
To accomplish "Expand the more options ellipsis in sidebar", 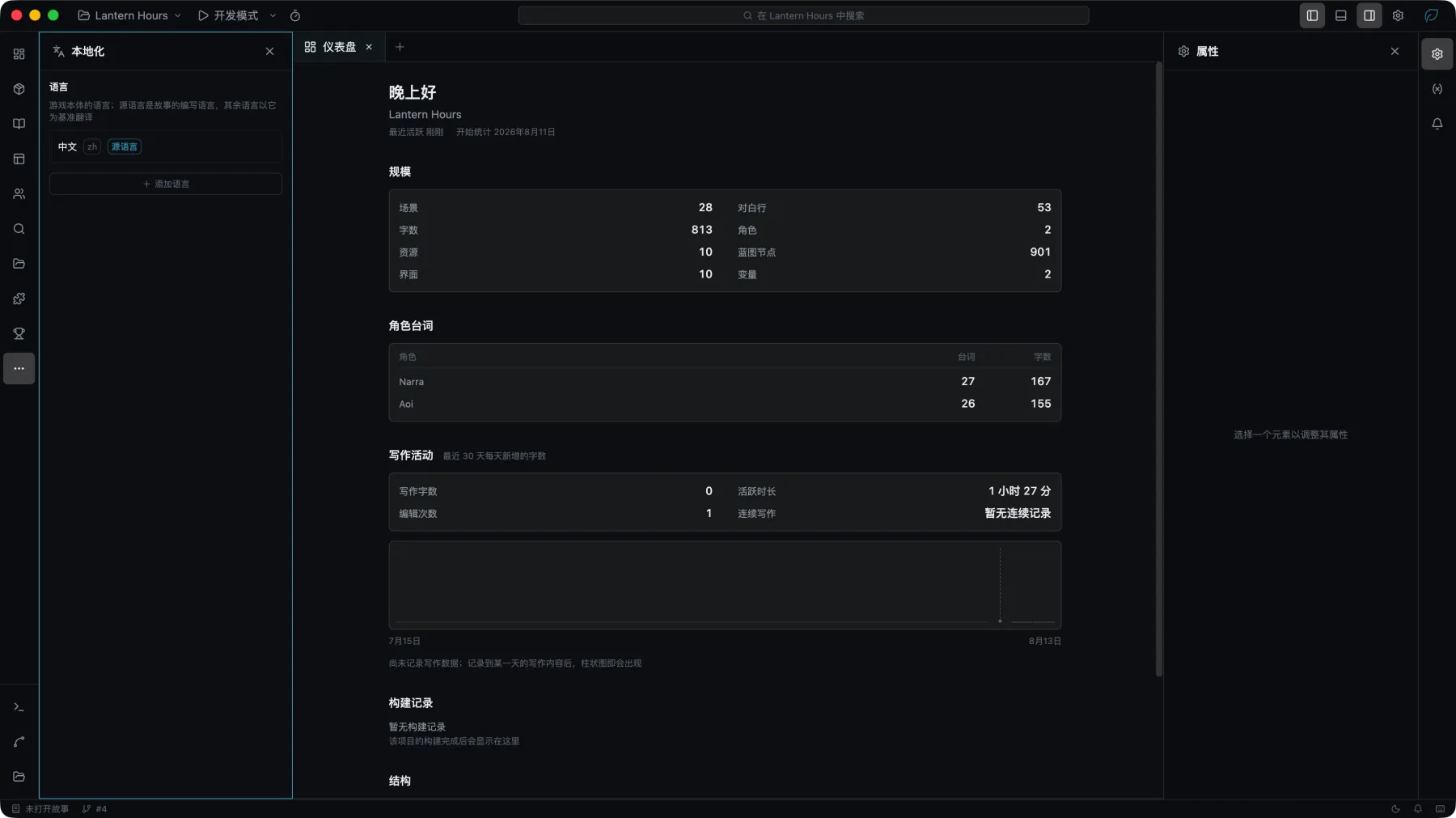I will click(x=19, y=368).
